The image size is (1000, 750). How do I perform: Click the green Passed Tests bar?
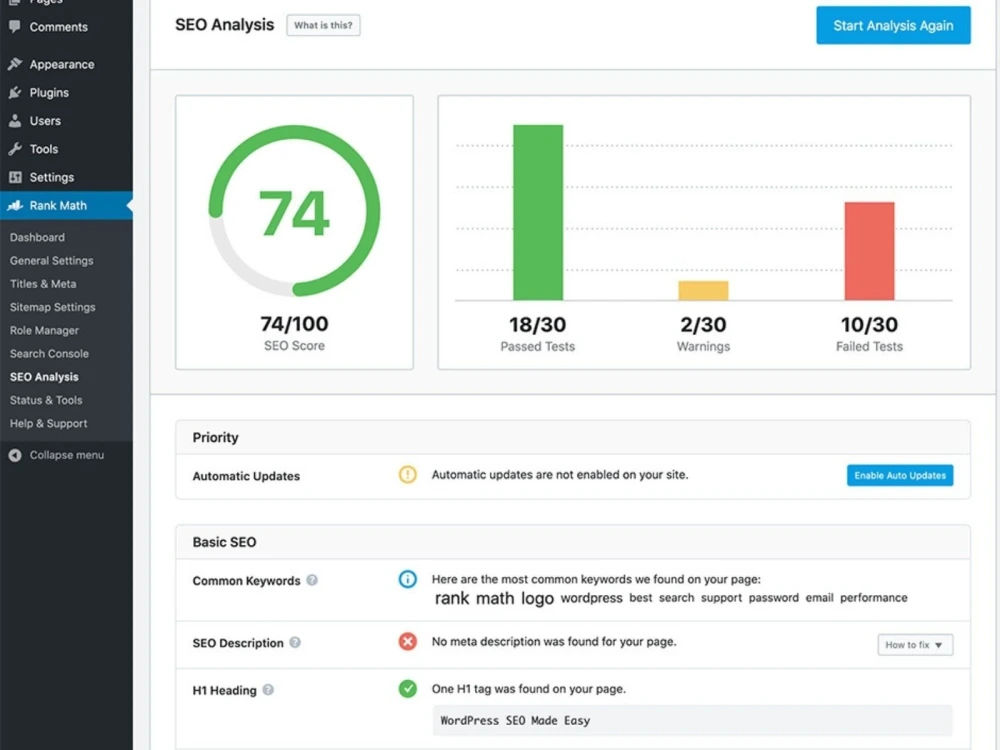[538, 212]
